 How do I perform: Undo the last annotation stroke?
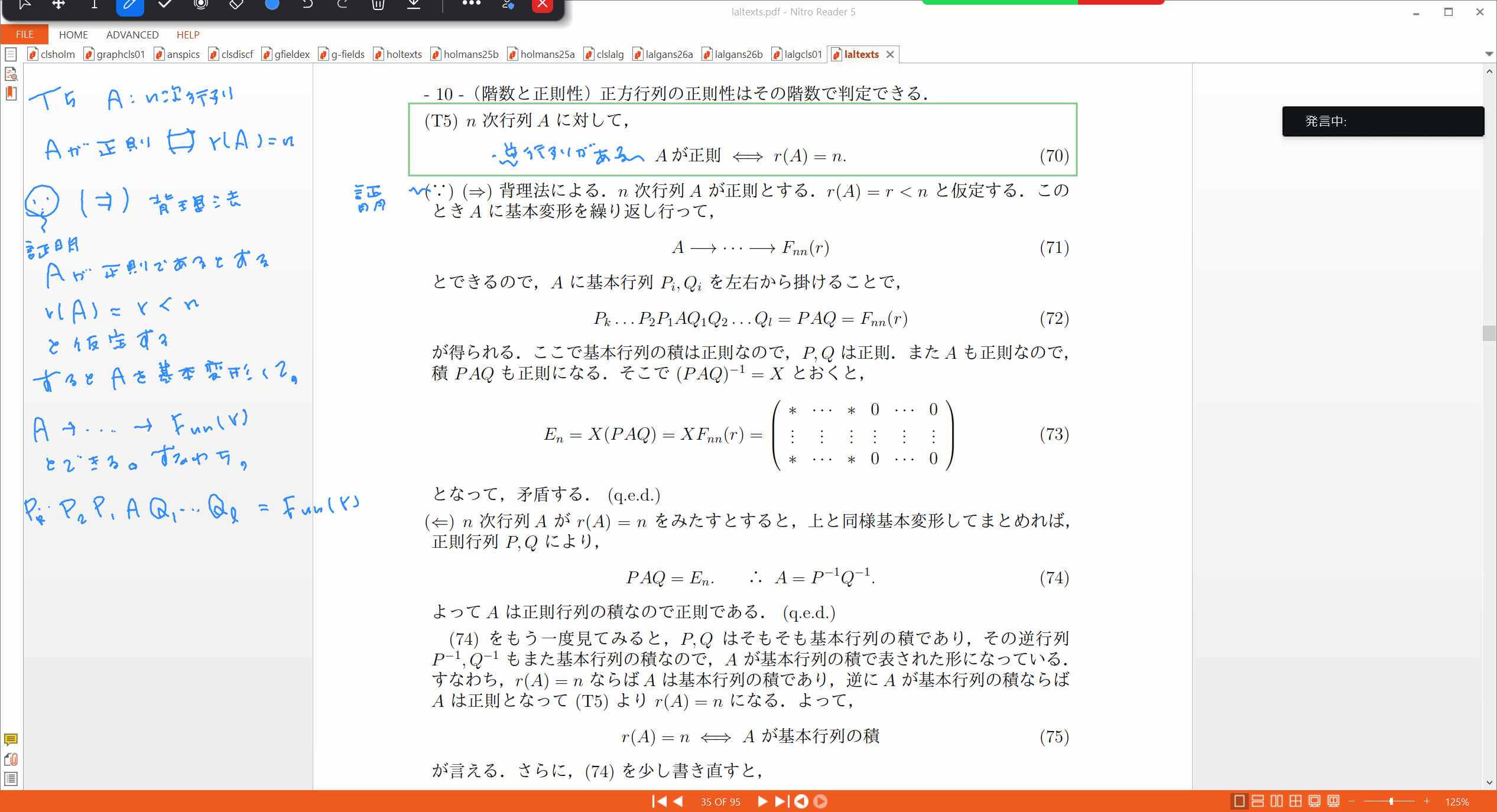(307, 5)
